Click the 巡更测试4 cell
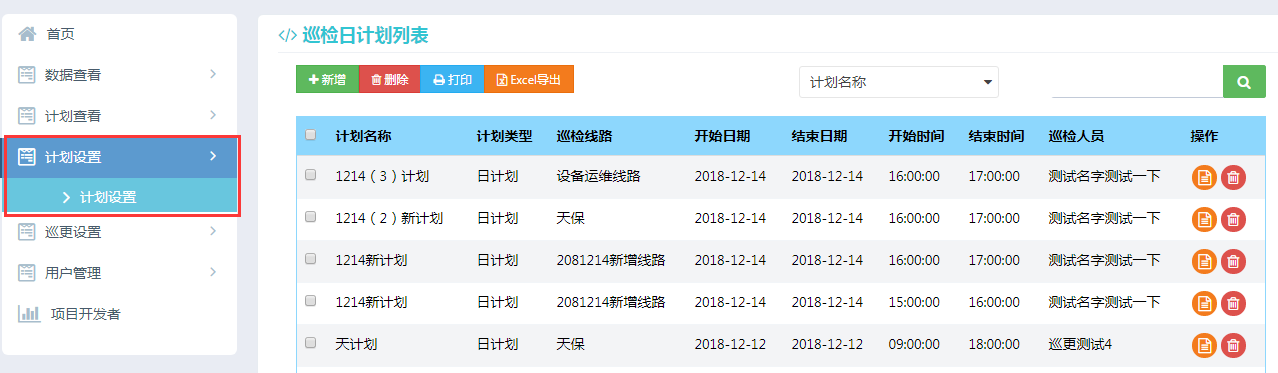1278x373 pixels. tap(1080, 344)
